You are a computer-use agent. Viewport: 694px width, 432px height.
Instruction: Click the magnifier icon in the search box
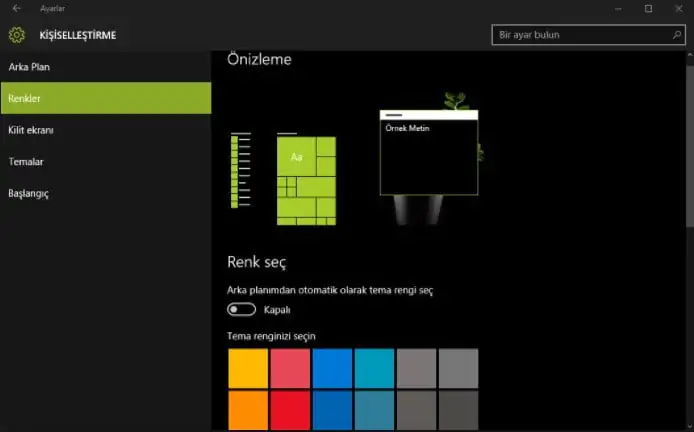tap(677, 35)
